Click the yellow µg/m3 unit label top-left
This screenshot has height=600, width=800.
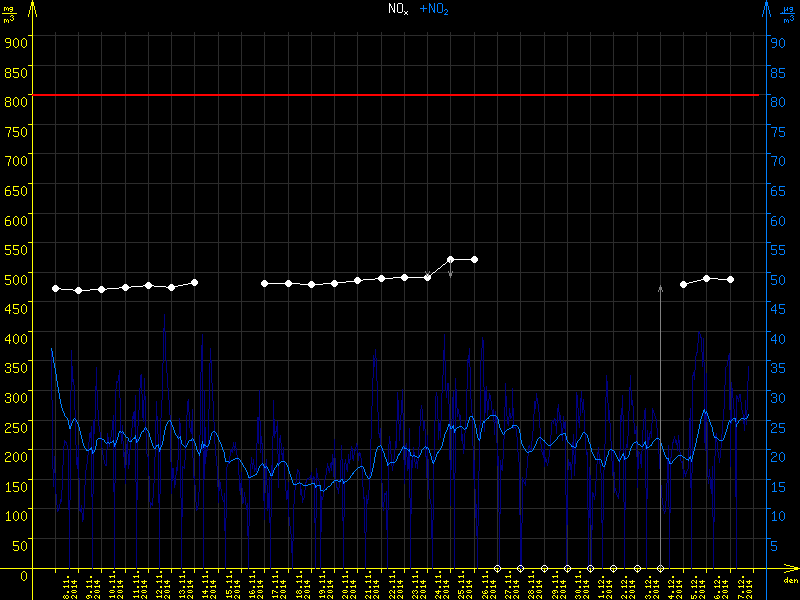pyautogui.click(x=10, y=12)
